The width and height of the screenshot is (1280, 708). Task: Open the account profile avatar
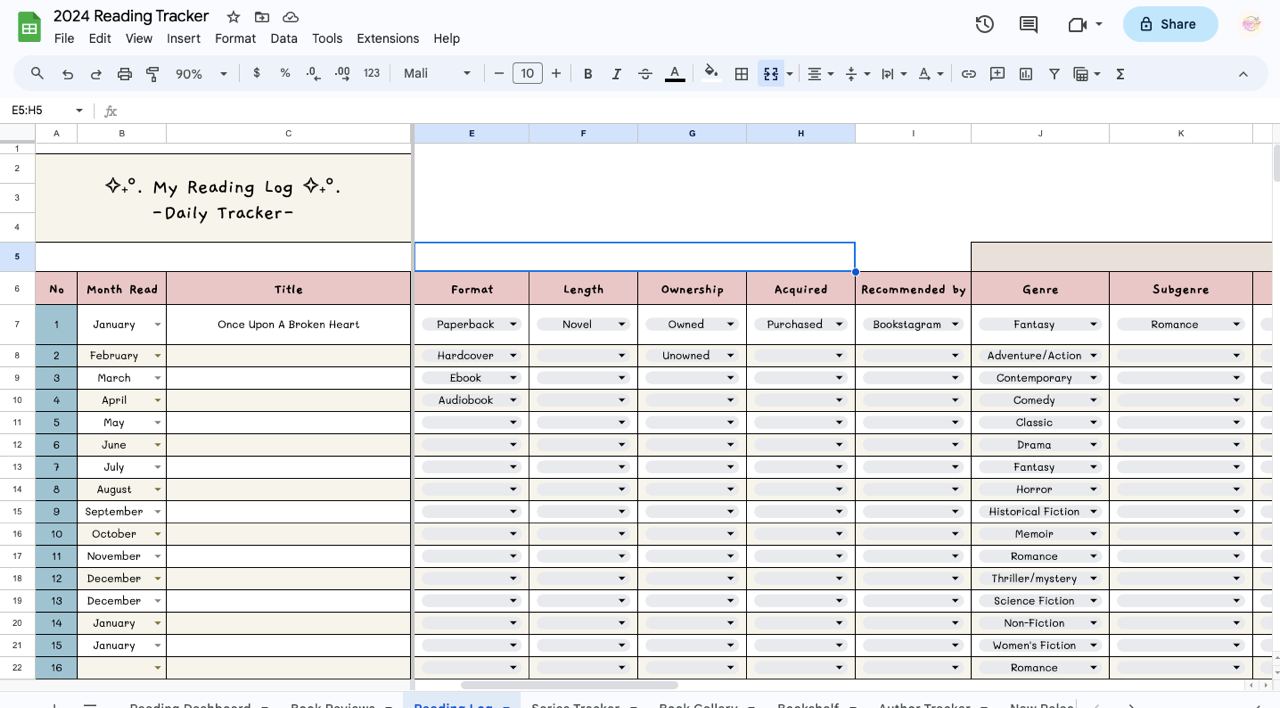pyautogui.click(x=1251, y=24)
